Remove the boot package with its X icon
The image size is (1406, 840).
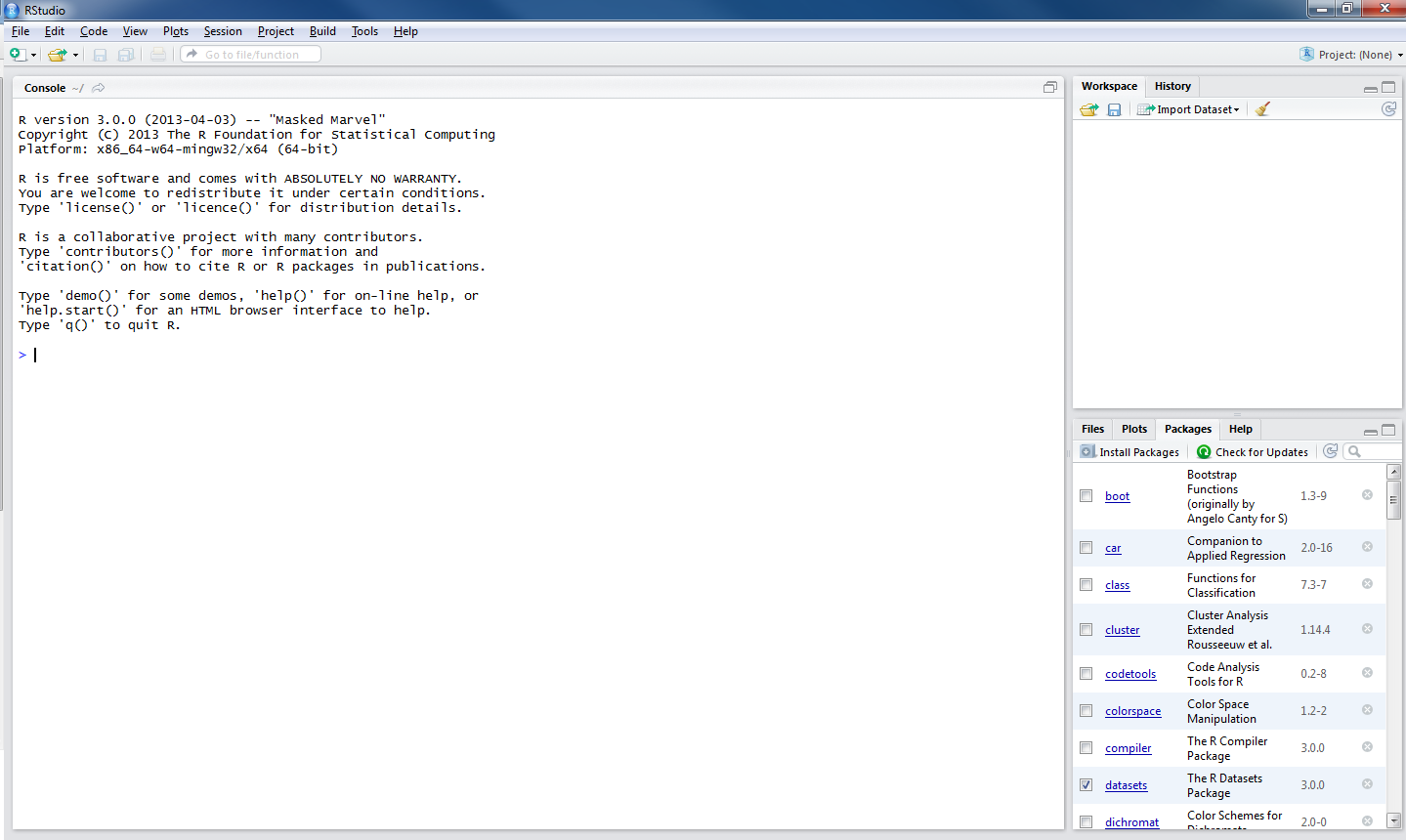click(x=1367, y=495)
